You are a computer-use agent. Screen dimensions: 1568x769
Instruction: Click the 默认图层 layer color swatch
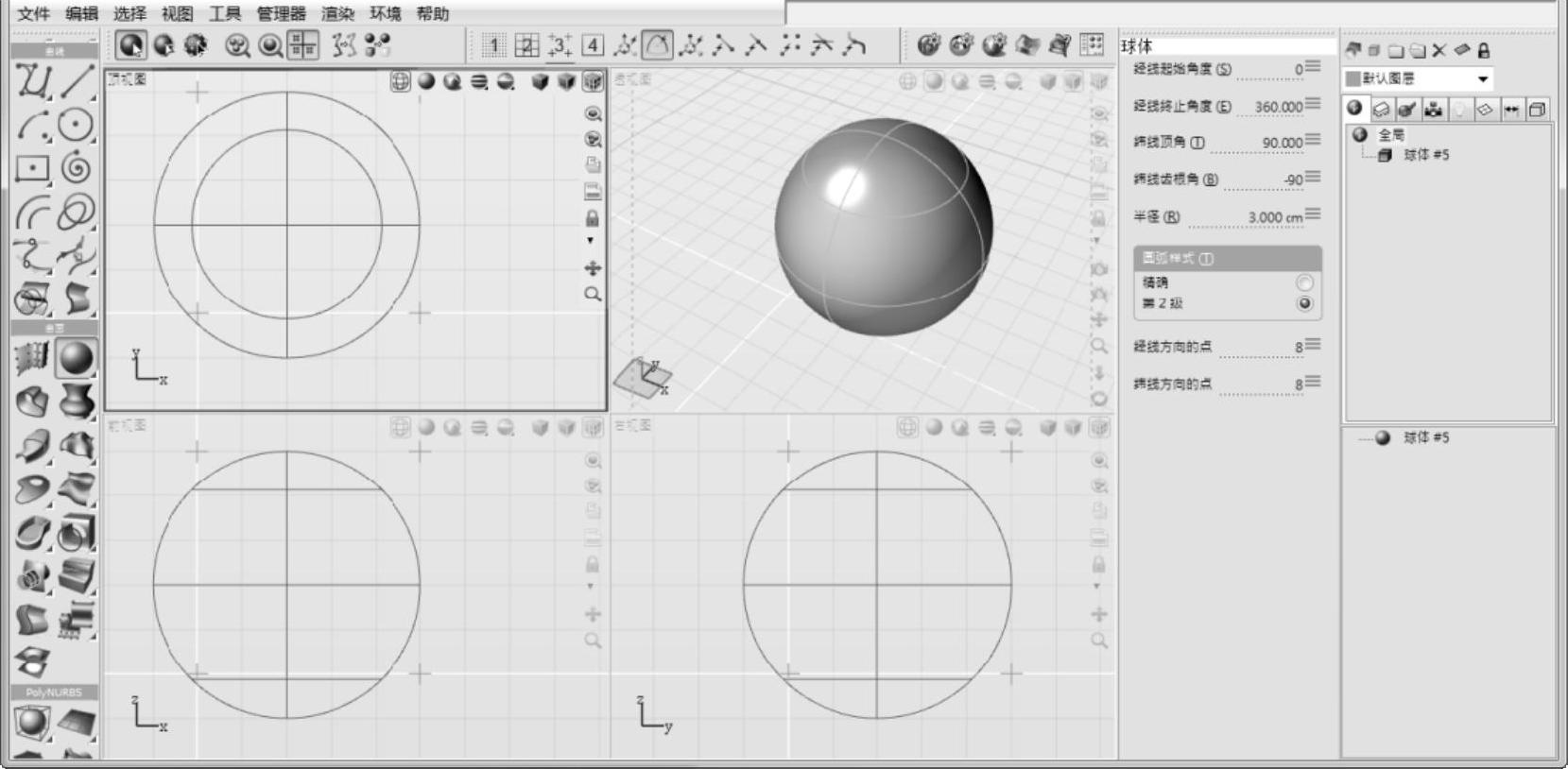(x=1353, y=78)
